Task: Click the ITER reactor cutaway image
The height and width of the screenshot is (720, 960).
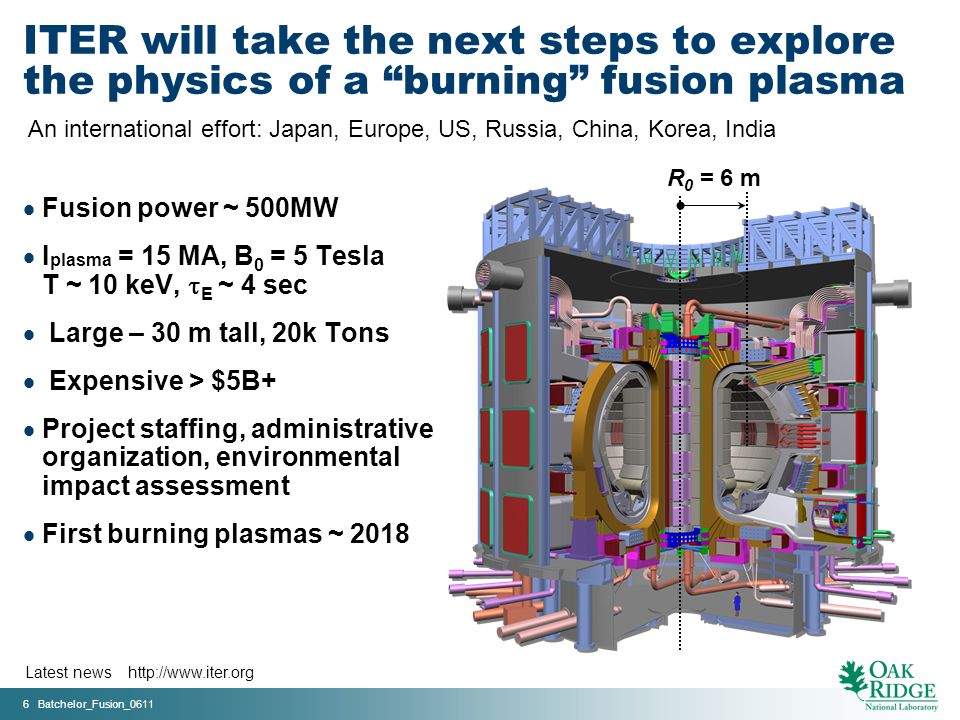Action: 680,419
